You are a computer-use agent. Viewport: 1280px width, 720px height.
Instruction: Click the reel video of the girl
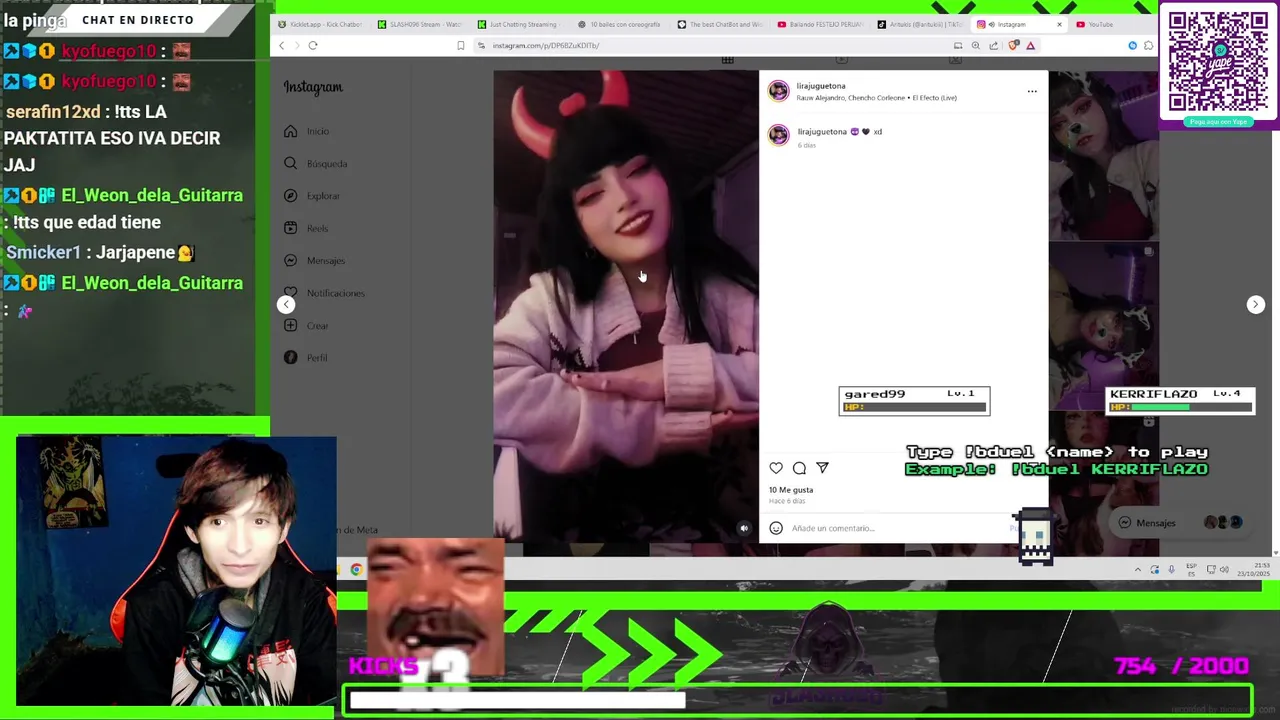[x=626, y=306]
